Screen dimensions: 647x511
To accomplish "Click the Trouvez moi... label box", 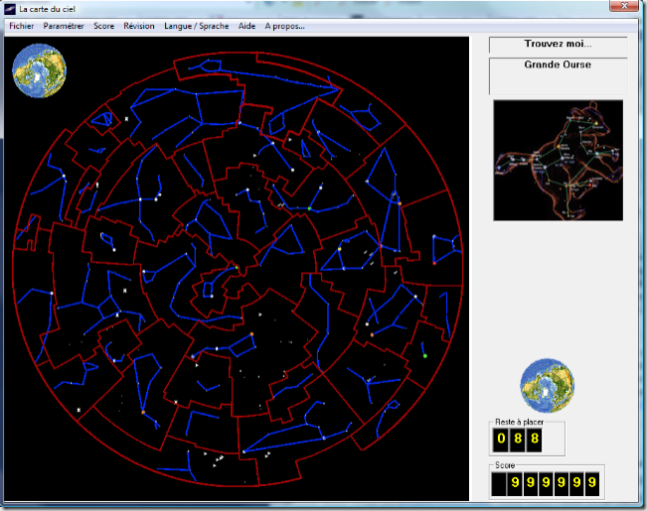I will click(557, 45).
